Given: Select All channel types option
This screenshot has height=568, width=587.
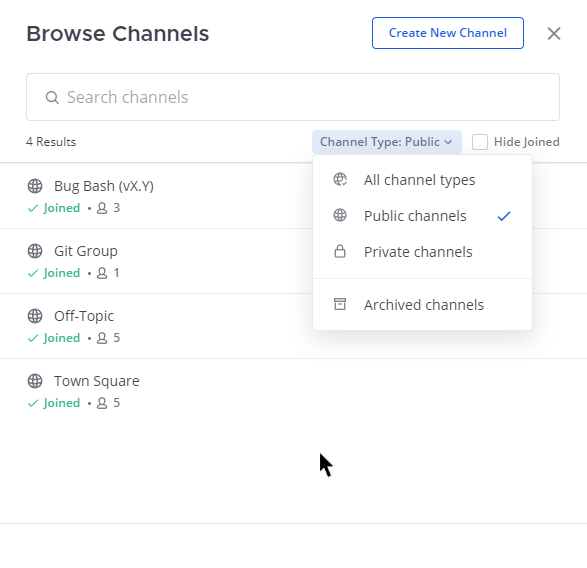Looking at the screenshot, I should pyautogui.click(x=422, y=180).
